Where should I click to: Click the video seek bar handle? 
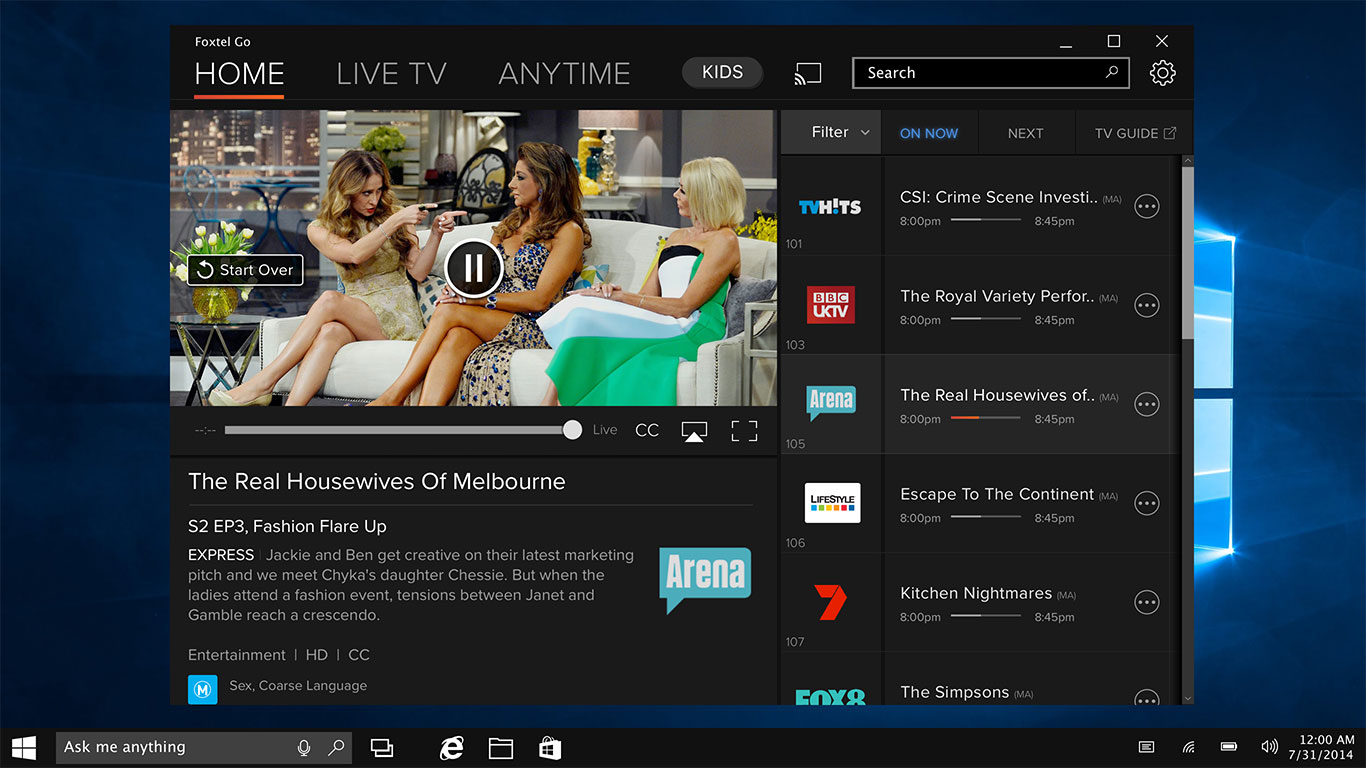[x=572, y=430]
